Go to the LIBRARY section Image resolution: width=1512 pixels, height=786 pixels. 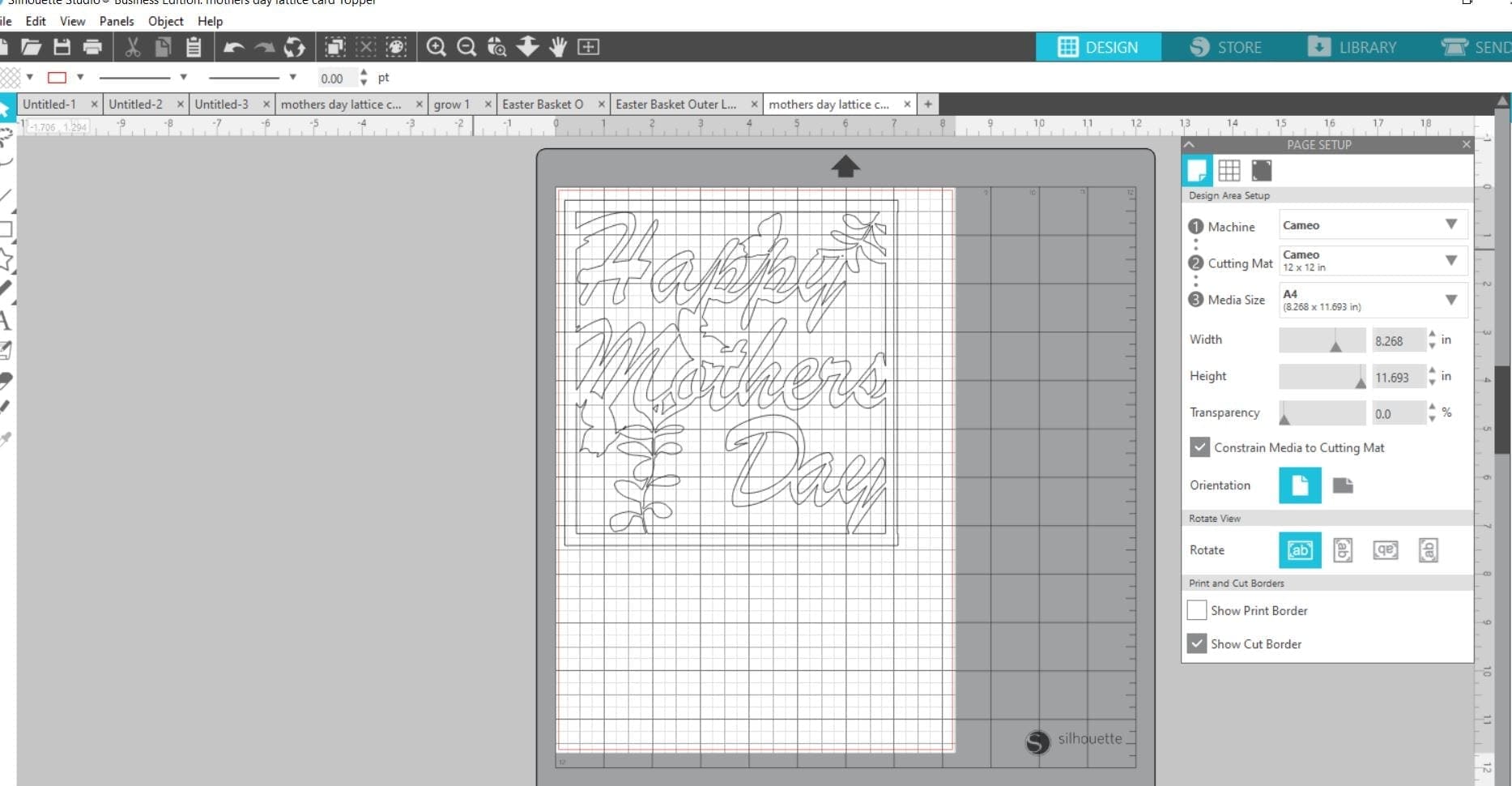click(1352, 47)
